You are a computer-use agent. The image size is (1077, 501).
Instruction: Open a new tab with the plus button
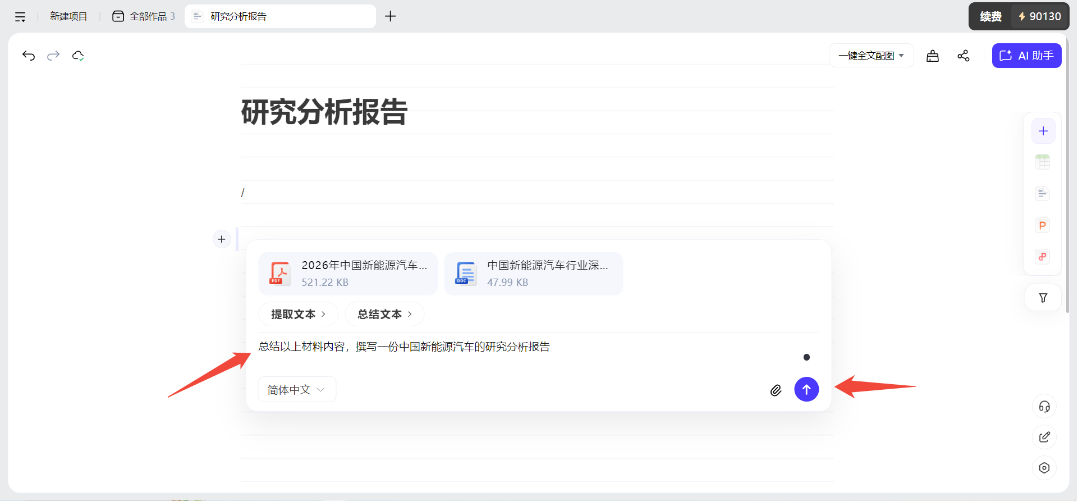pyautogui.click(x=390, y=16)
